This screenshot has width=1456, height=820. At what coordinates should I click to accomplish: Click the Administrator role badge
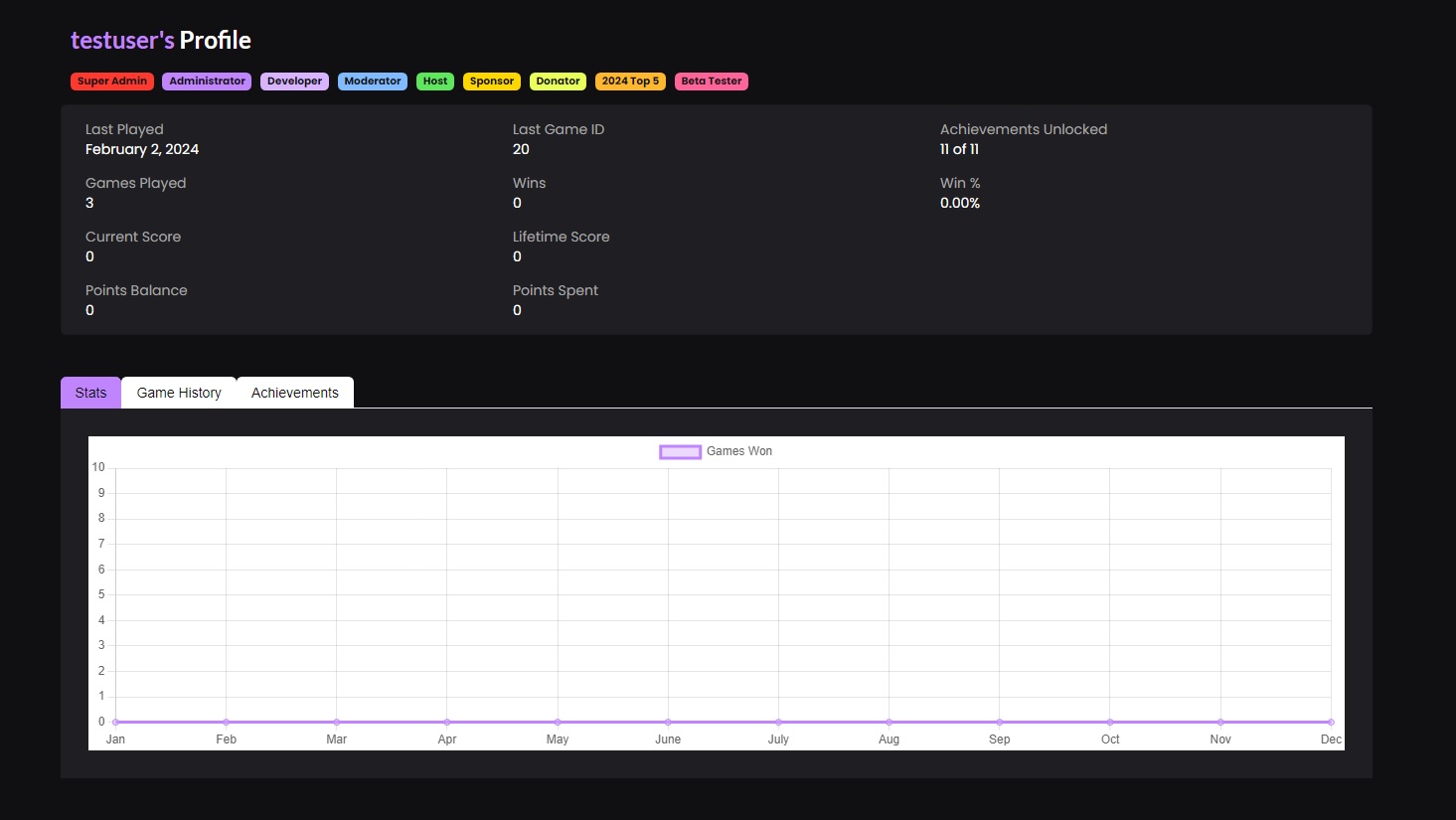[207, 82]
